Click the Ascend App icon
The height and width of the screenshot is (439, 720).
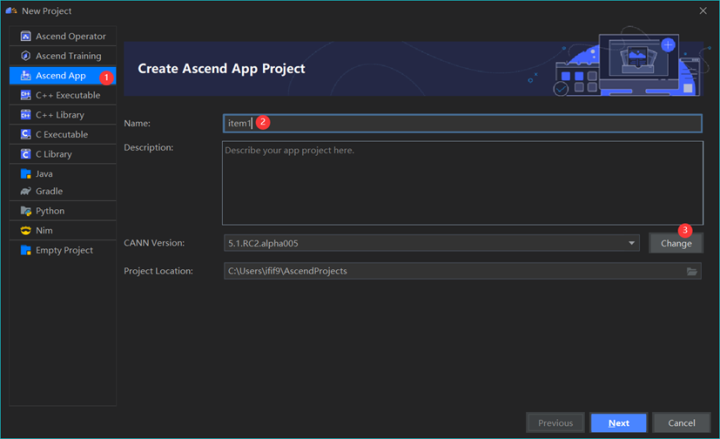tap(26, 76)
